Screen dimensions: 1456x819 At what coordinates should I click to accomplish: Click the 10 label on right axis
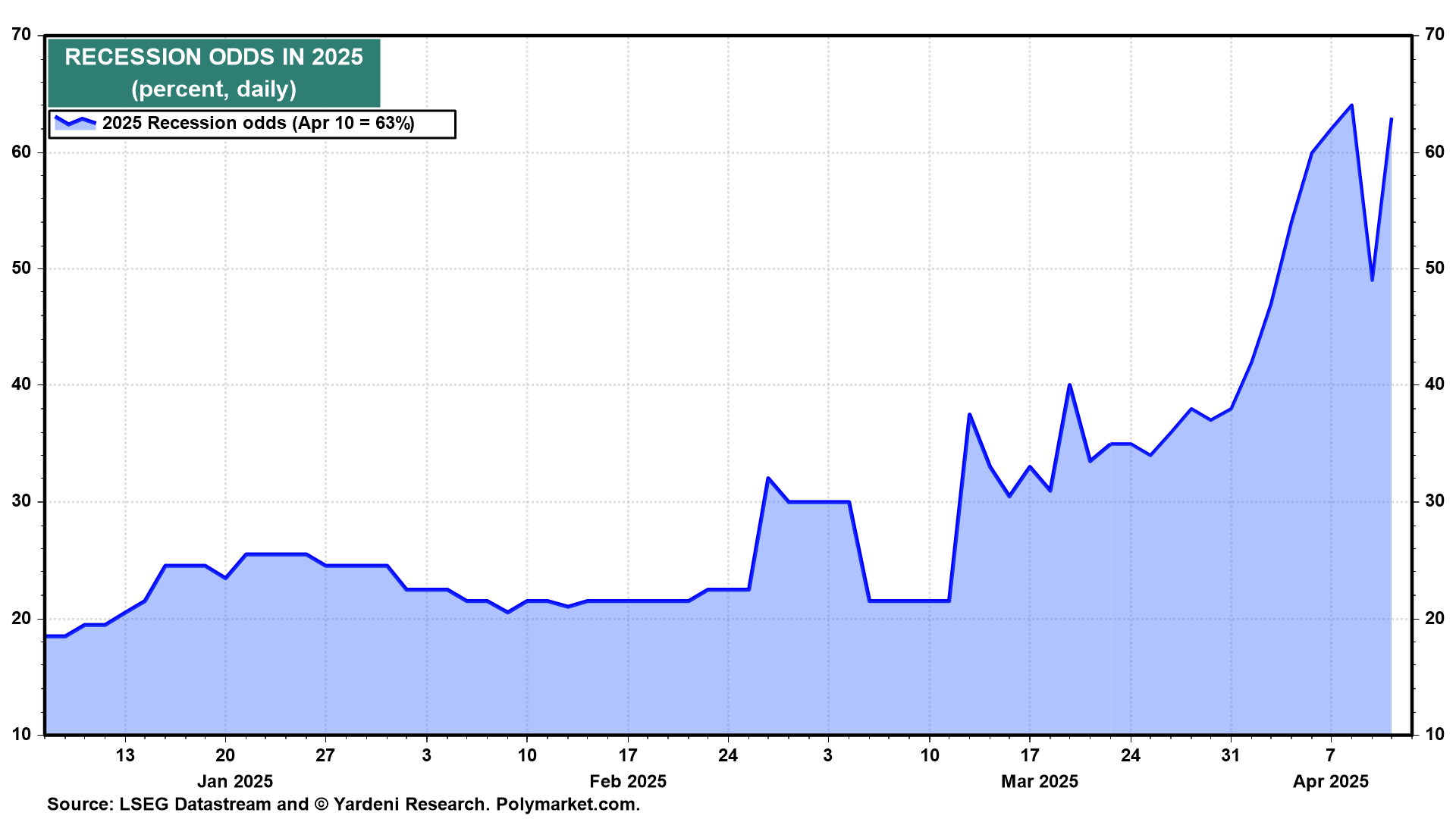coord(1434,734)
